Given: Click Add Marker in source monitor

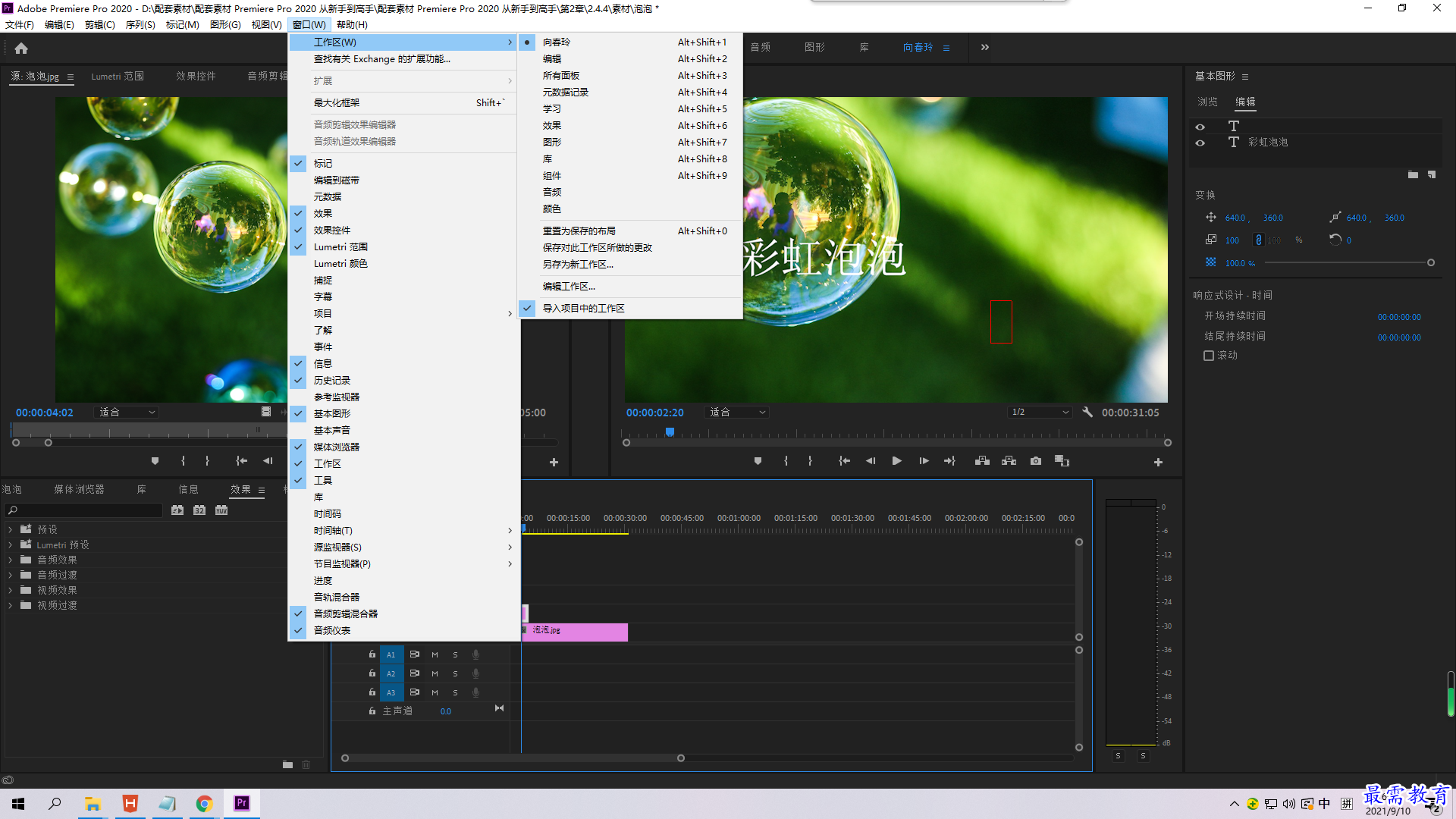Looking at the screenshot, I should (155, 461).
